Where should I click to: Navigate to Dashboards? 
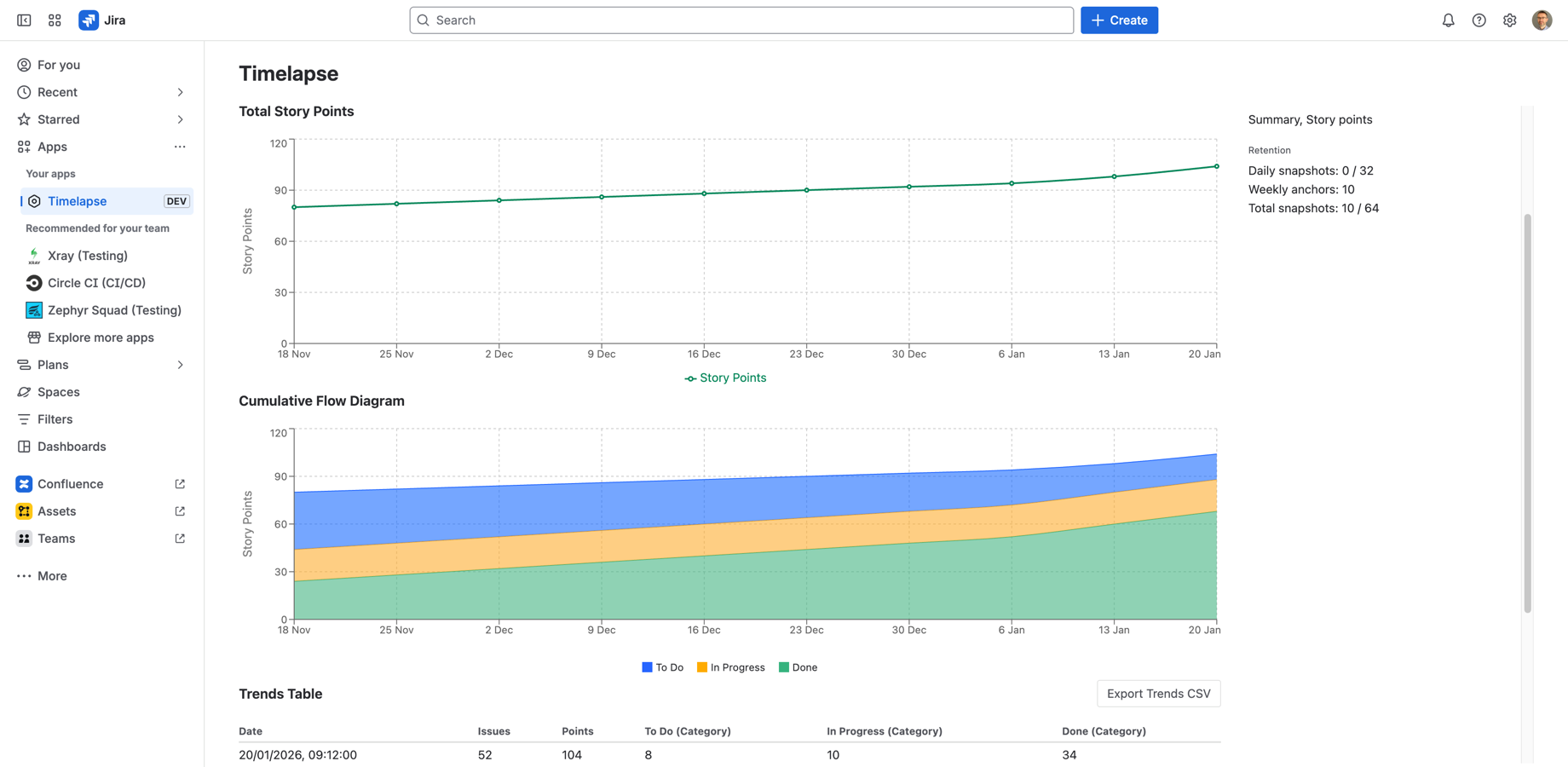tap(72, 447)
